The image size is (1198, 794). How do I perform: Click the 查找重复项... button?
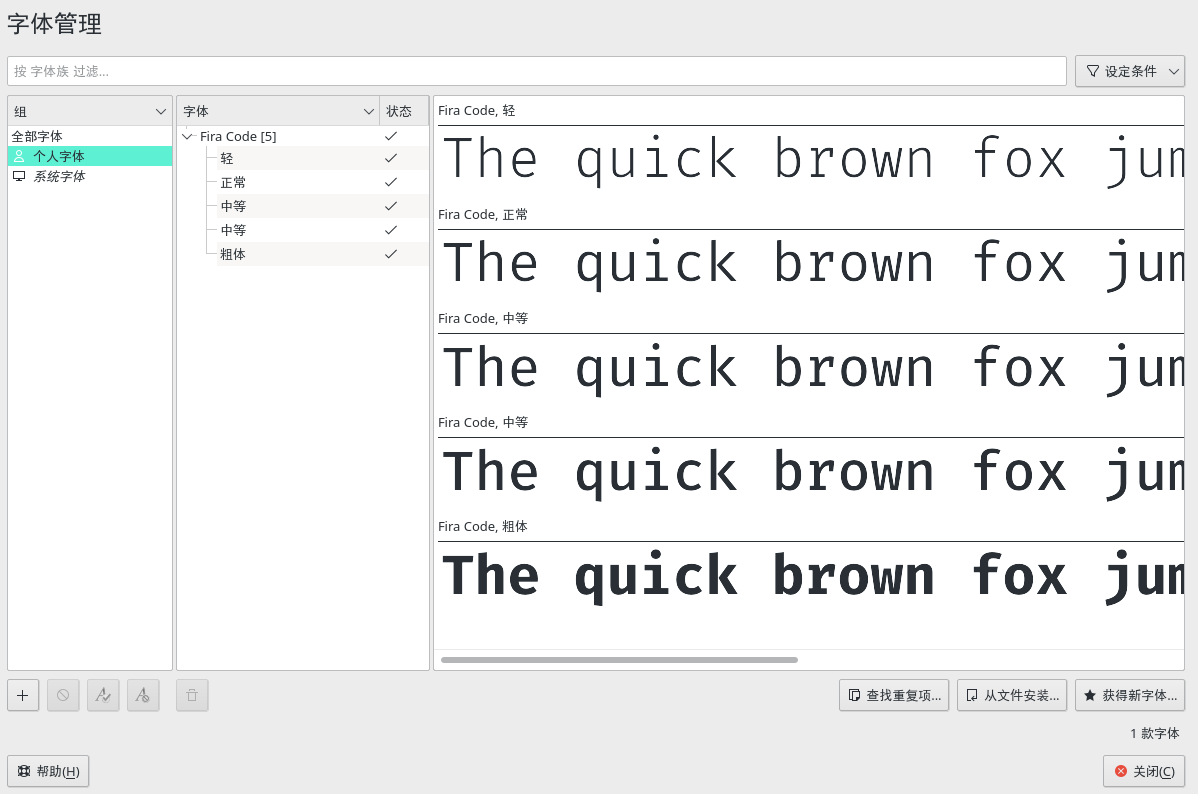point(894,695)
